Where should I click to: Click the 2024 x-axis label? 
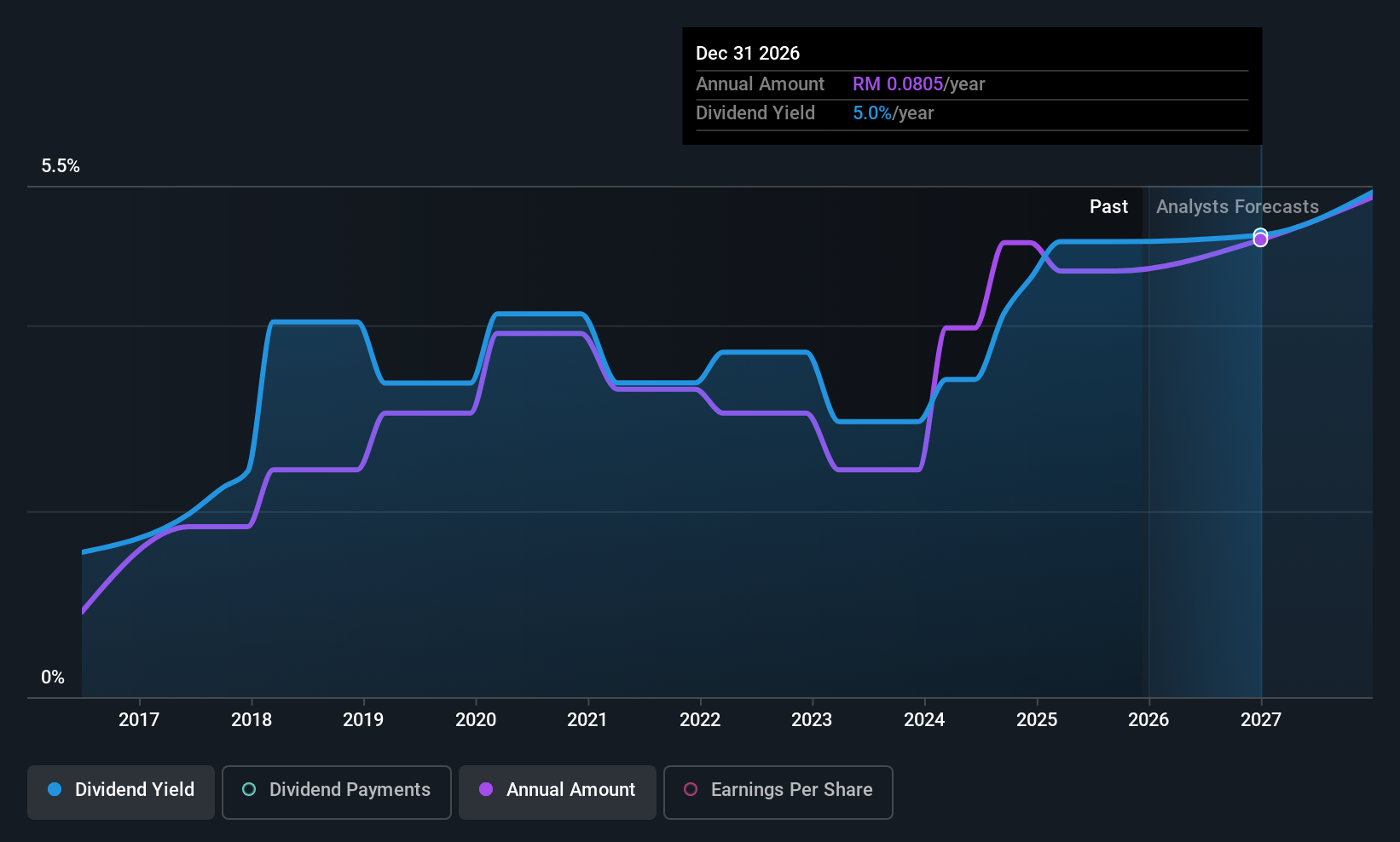point(924,720)
